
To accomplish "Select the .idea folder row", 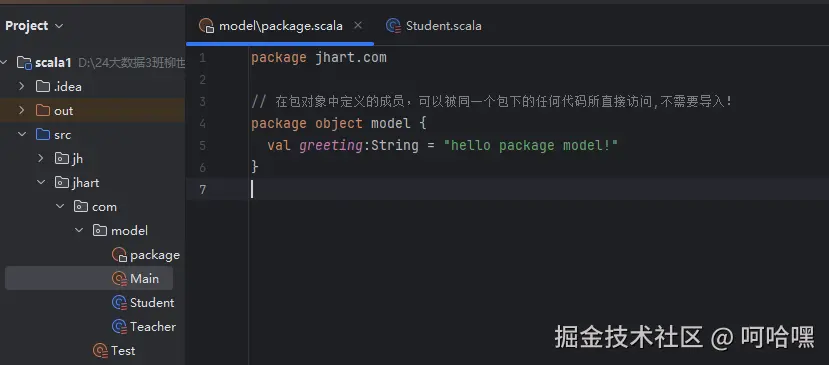I will click(x=93, y=86).
